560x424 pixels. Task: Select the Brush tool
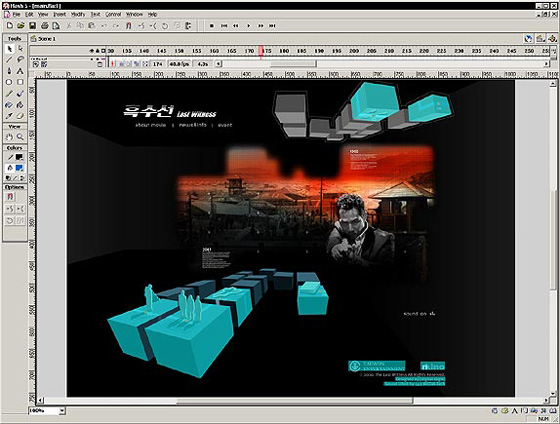pyautogui.click(x=20, y=93)
